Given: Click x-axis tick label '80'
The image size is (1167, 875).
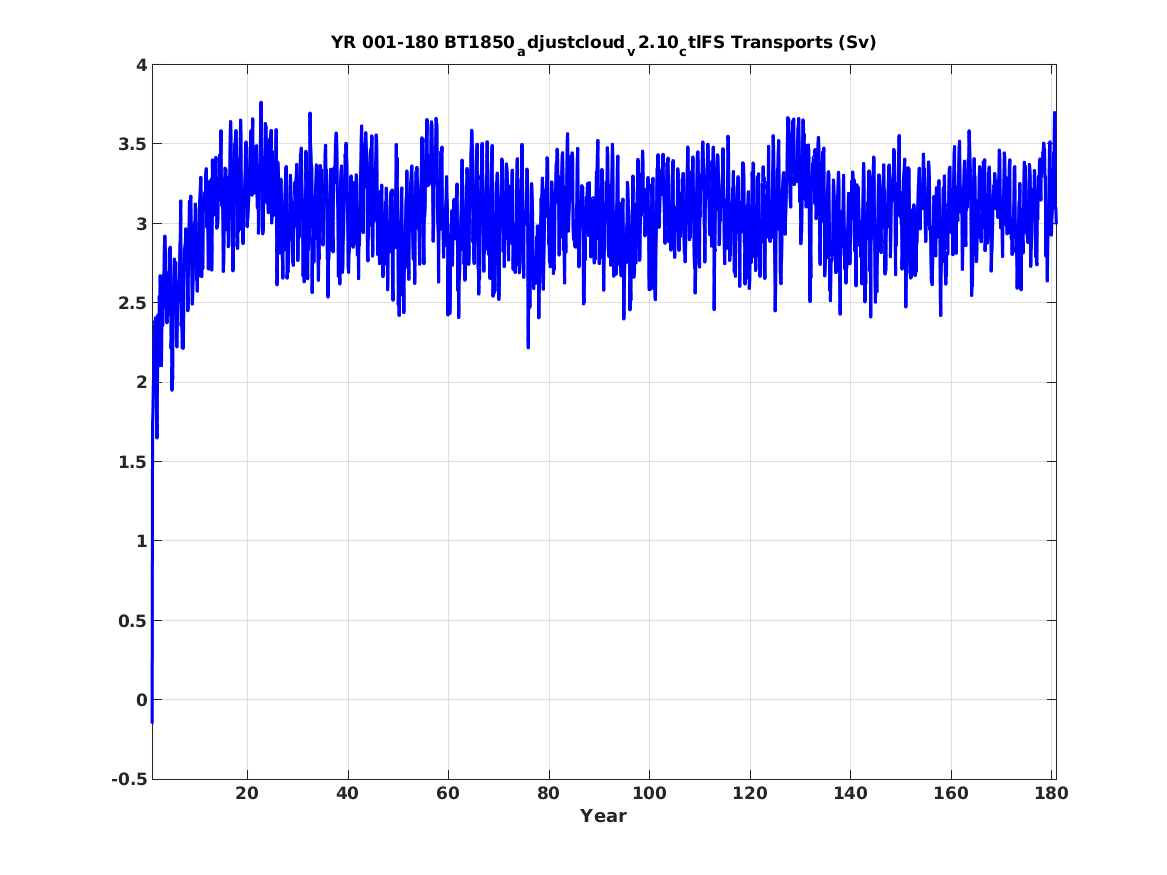Looking at the screenshot, I should point(549,794).
